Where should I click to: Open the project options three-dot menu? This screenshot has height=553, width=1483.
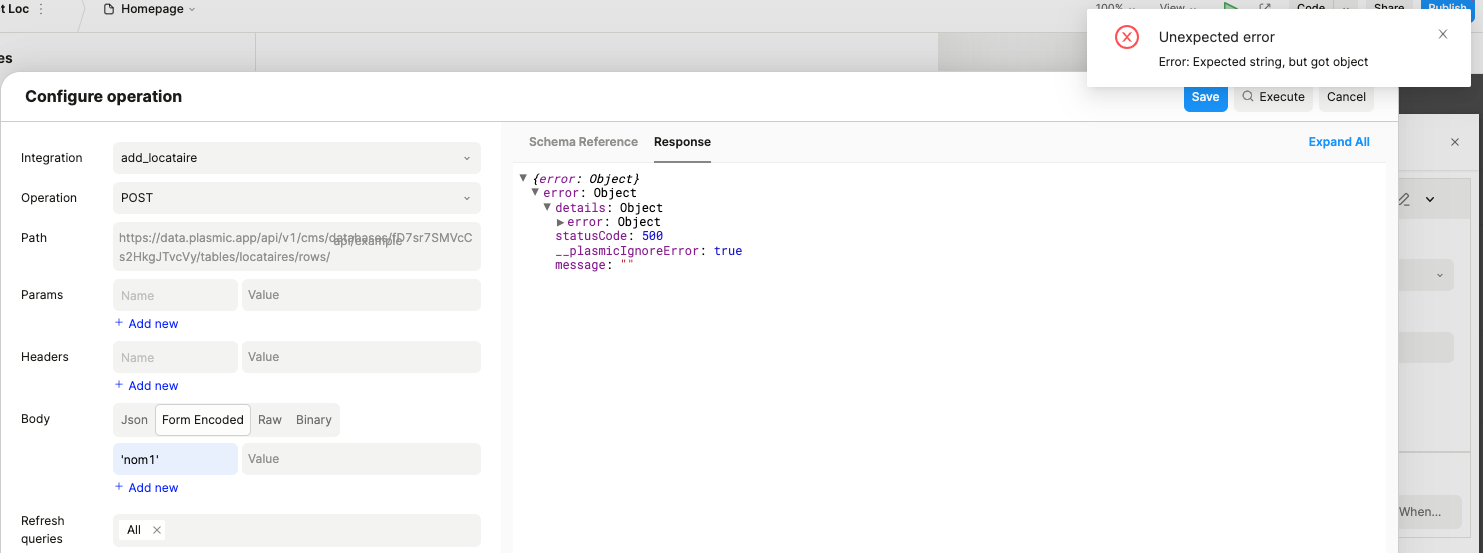41,8
